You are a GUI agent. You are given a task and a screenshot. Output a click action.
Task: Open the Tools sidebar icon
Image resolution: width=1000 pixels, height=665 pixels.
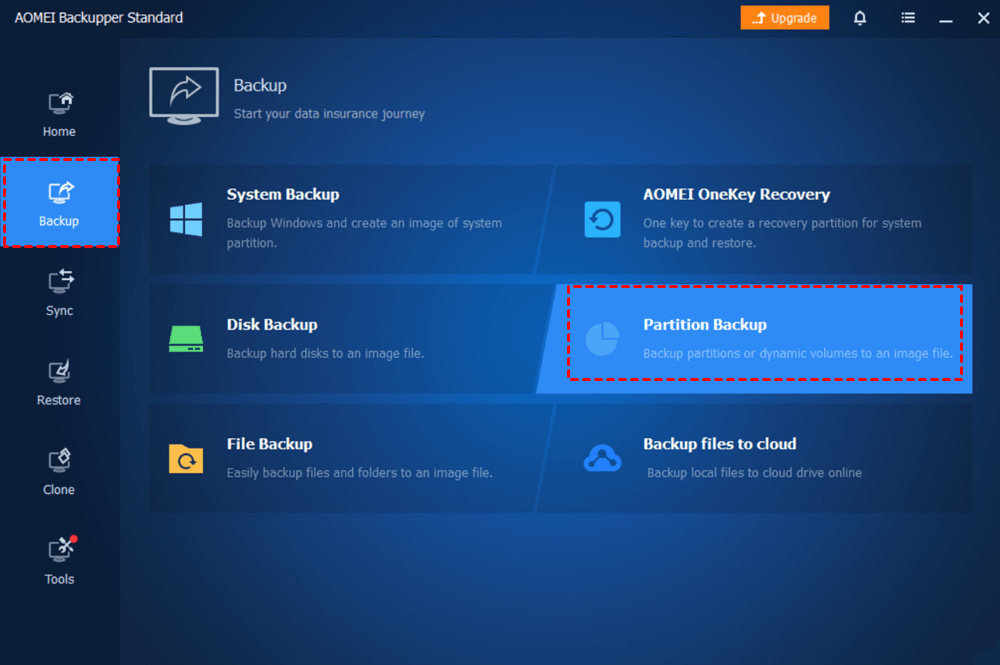click(x=62, y=549)
